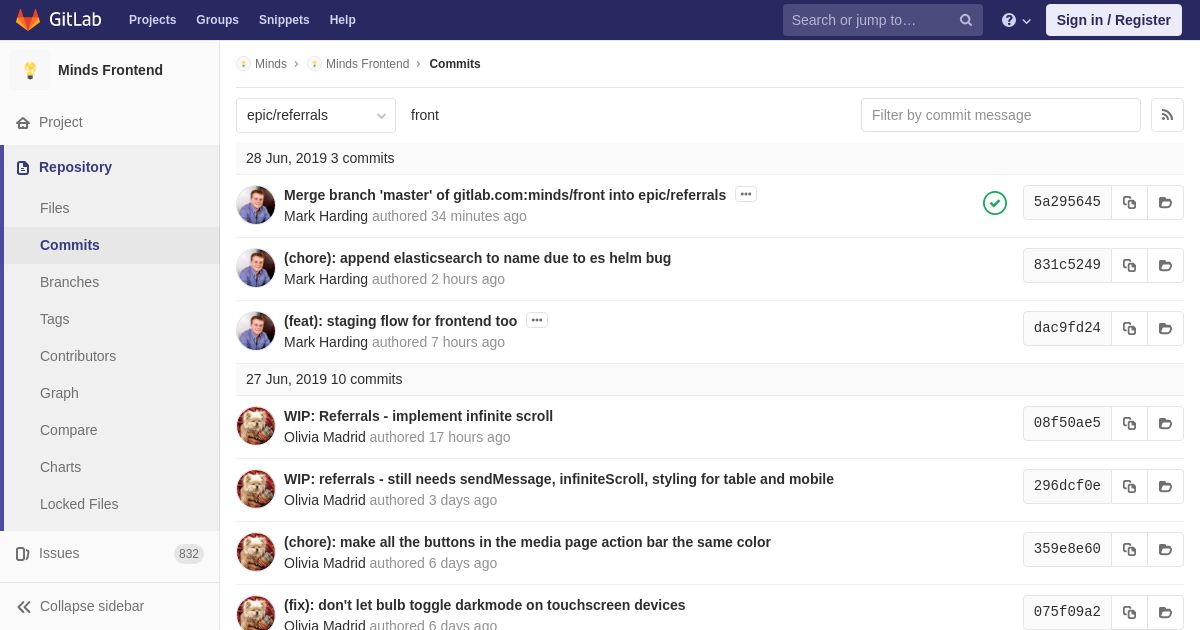Click the GitLab fox logo
Viewport: 1200px width, 630px height.
point(28,20)
